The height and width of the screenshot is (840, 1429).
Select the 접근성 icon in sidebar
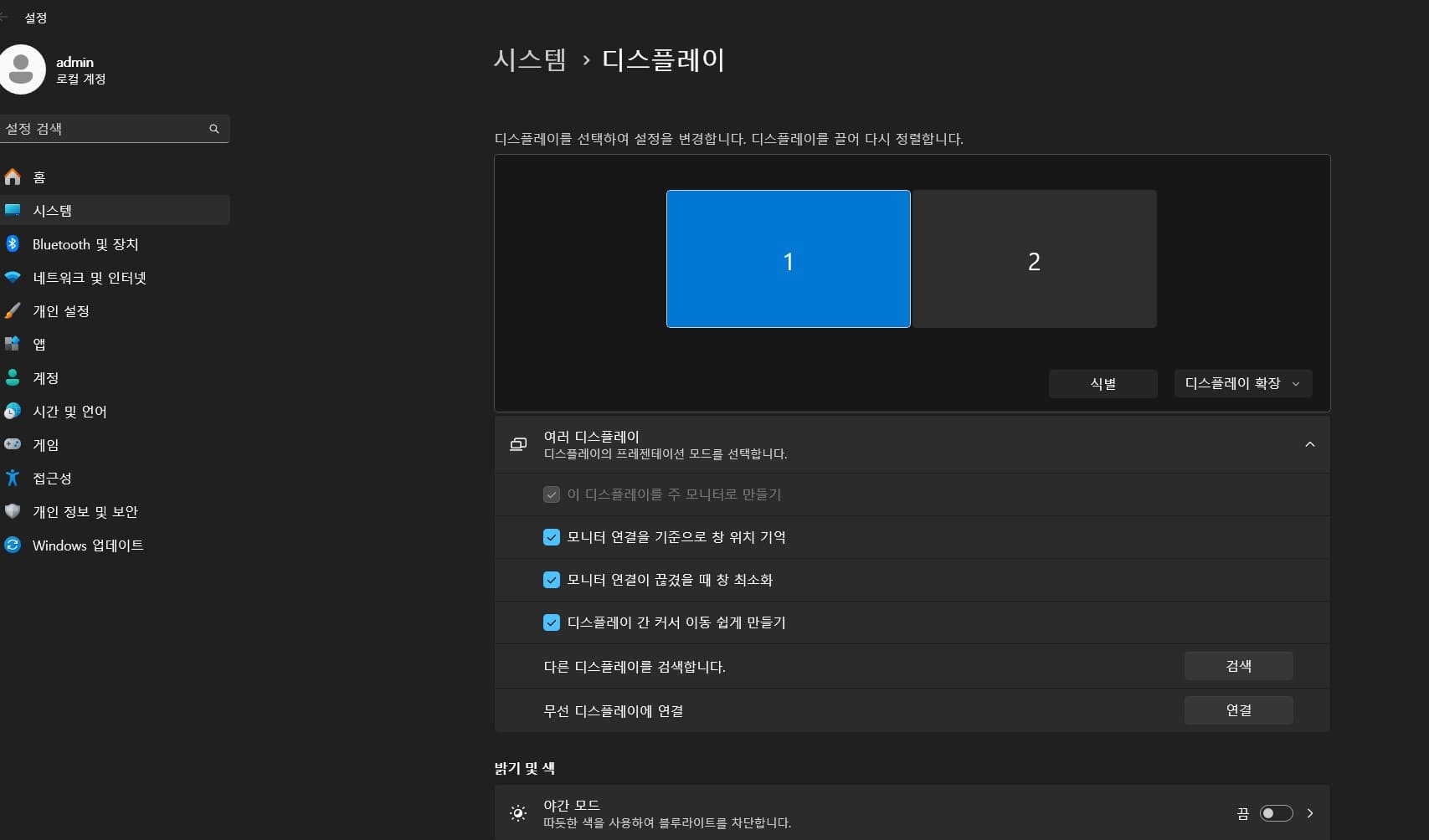[x=12, y=478]
